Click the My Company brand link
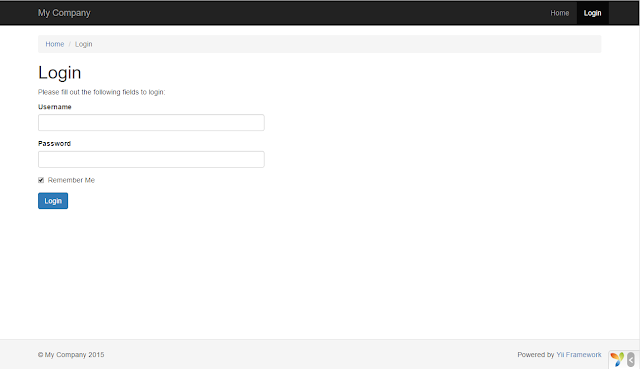Image resolution: width=640 pixels, height=369 pixels. [64, 13]
